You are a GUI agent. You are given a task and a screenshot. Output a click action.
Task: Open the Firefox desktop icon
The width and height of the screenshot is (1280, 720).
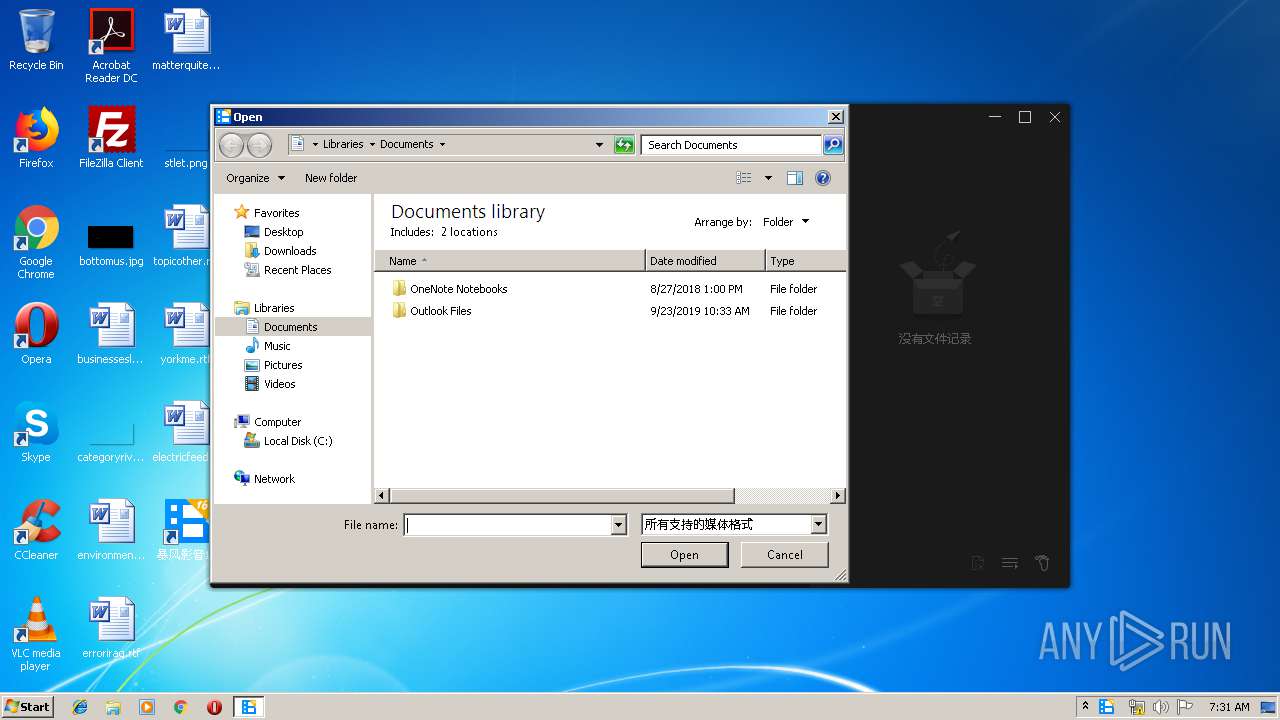coord(36,138)
